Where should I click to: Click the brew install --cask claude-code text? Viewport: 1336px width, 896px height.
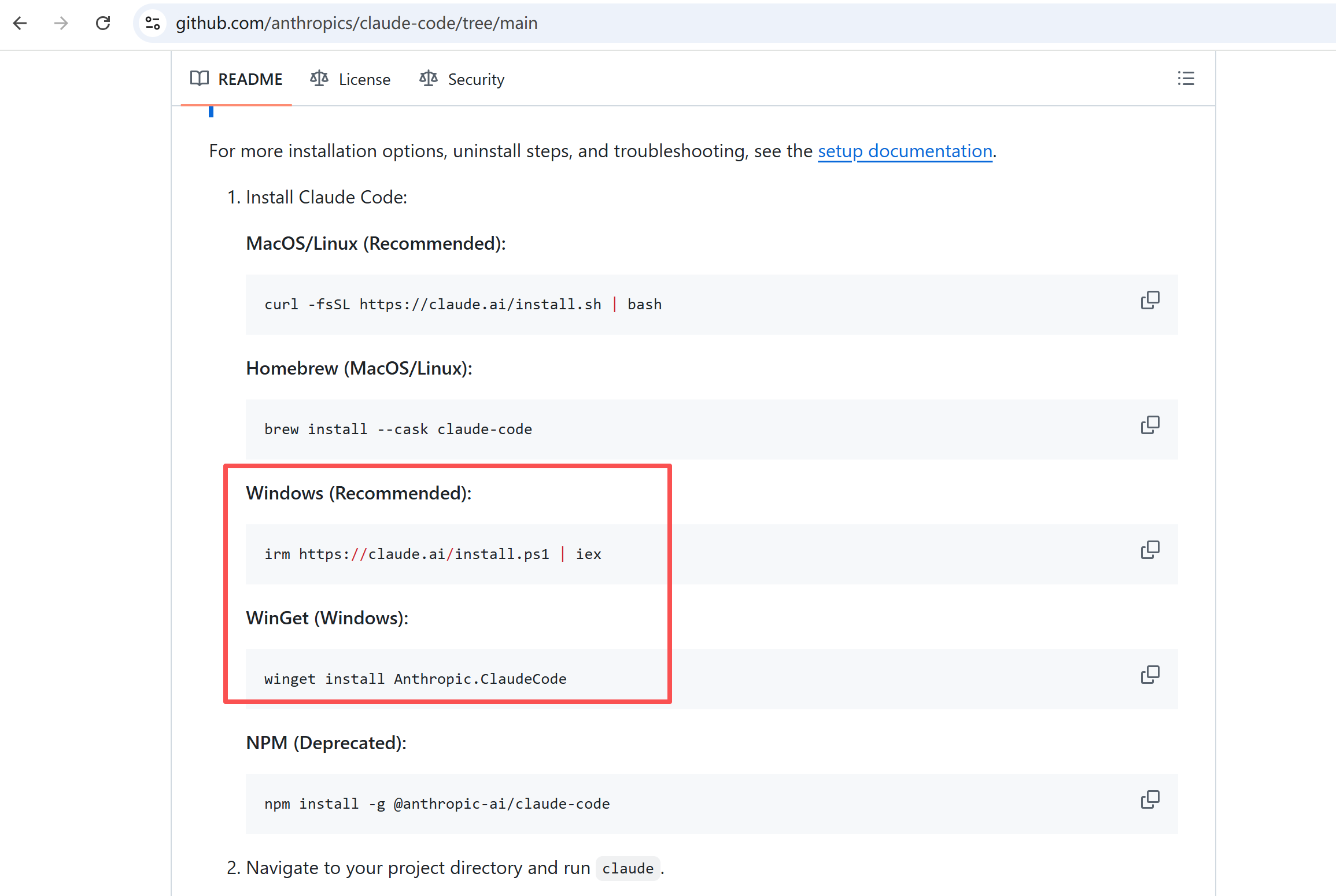coord(398,430)
